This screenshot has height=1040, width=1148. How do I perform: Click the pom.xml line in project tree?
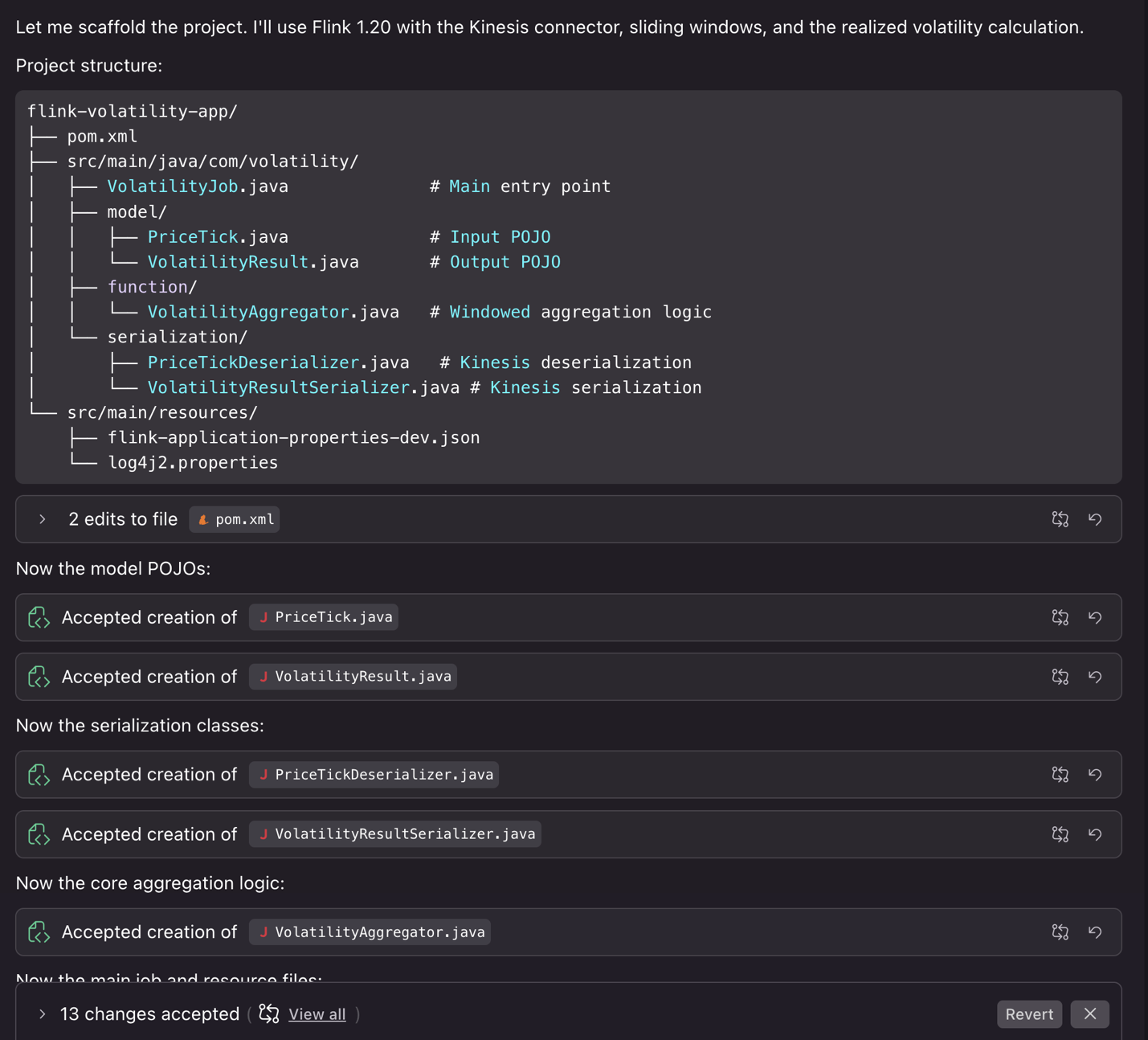(102, 137)
